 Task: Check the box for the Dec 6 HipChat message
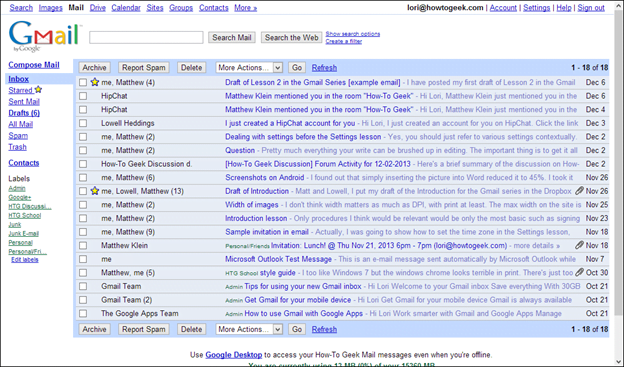pos(83,96)
